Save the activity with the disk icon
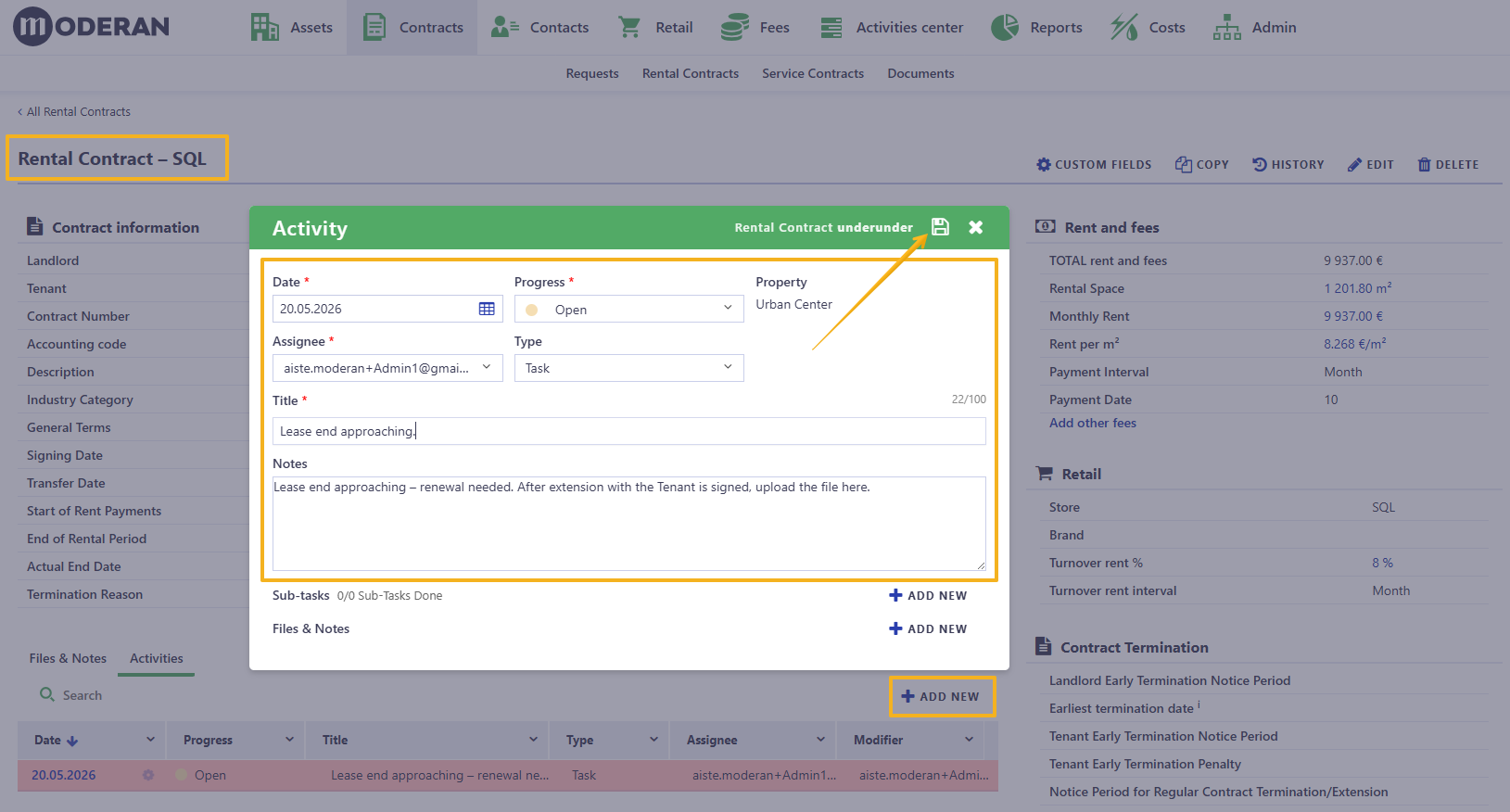The height and width of the screenshot is (812, 1510). click(x=940, y=227)
